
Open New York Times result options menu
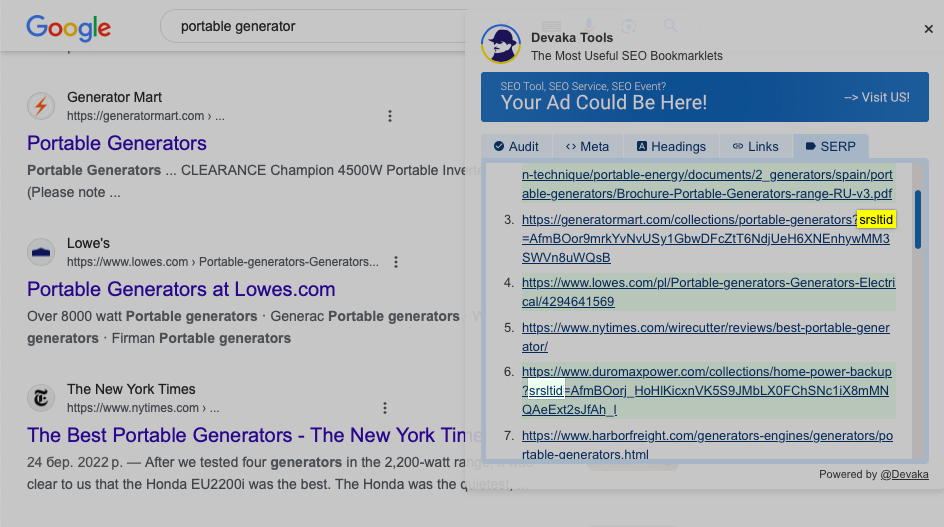(385, 408)
